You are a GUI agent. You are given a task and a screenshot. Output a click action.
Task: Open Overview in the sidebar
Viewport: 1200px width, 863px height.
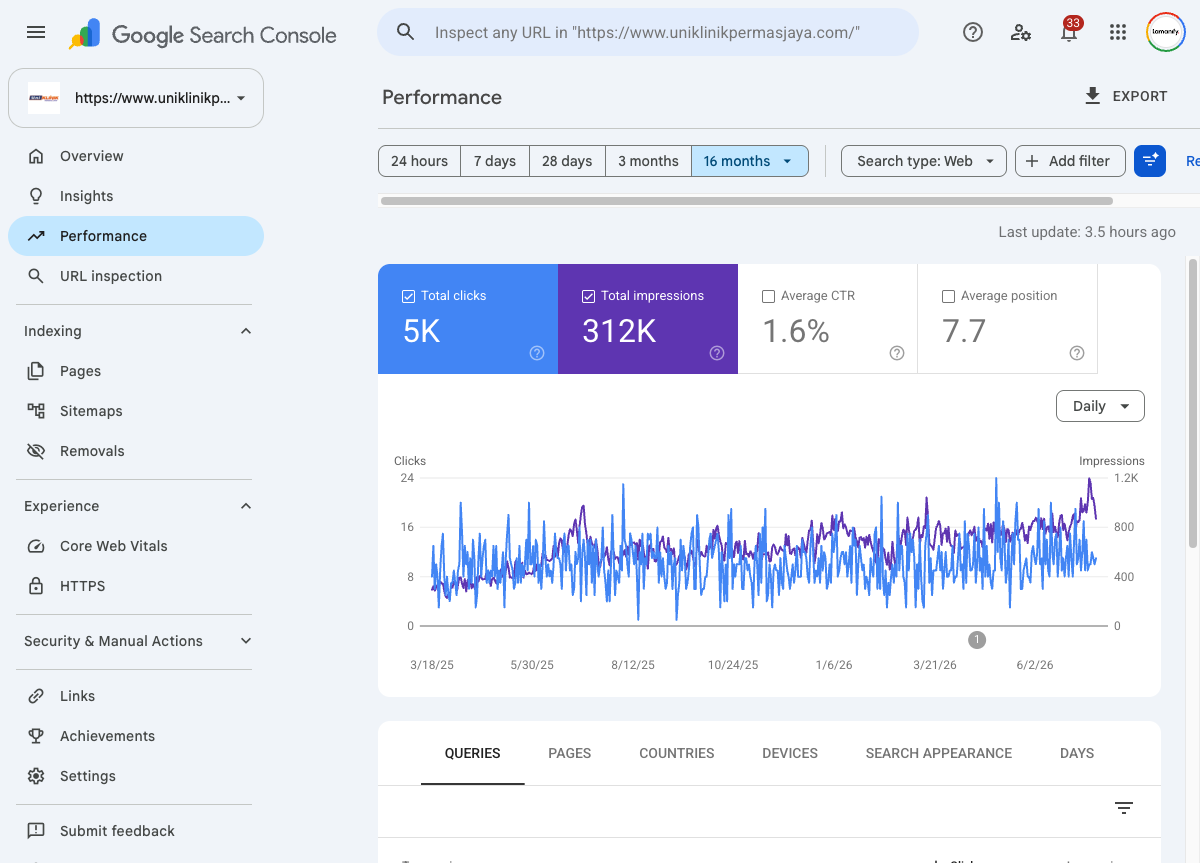point(136,156)
